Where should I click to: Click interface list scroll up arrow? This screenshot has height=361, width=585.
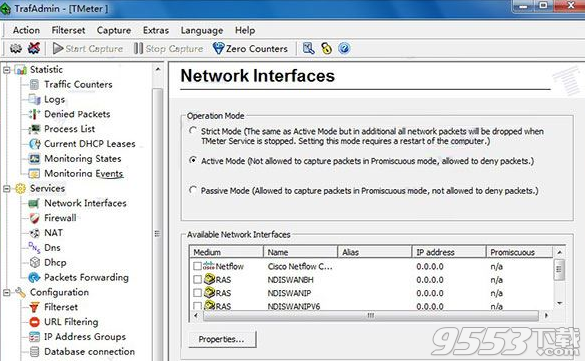click(559, 252)
